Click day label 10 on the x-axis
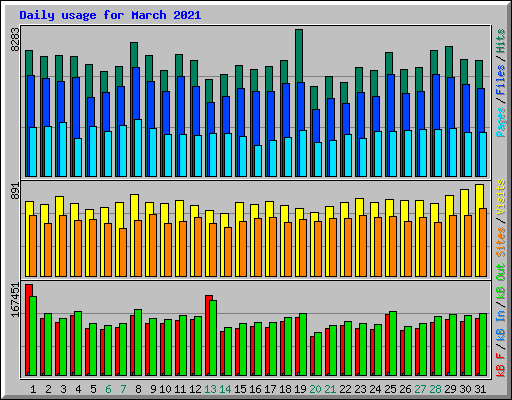This screenshot has height=400, width=512. 165,389
